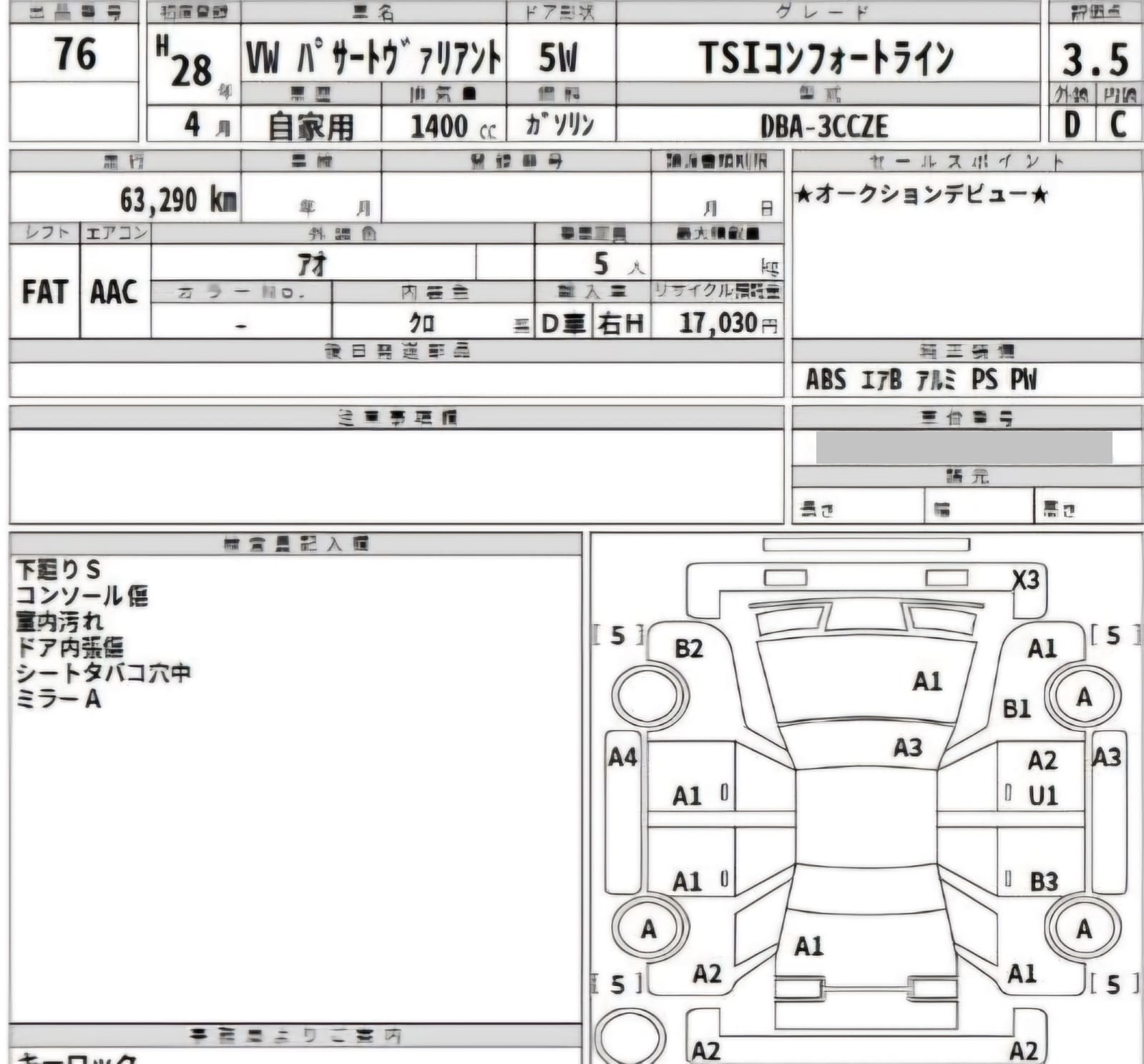Select the "B2" damage mark on the diagram
This screenshot has height=1064, width=1144.
point(688,648)
